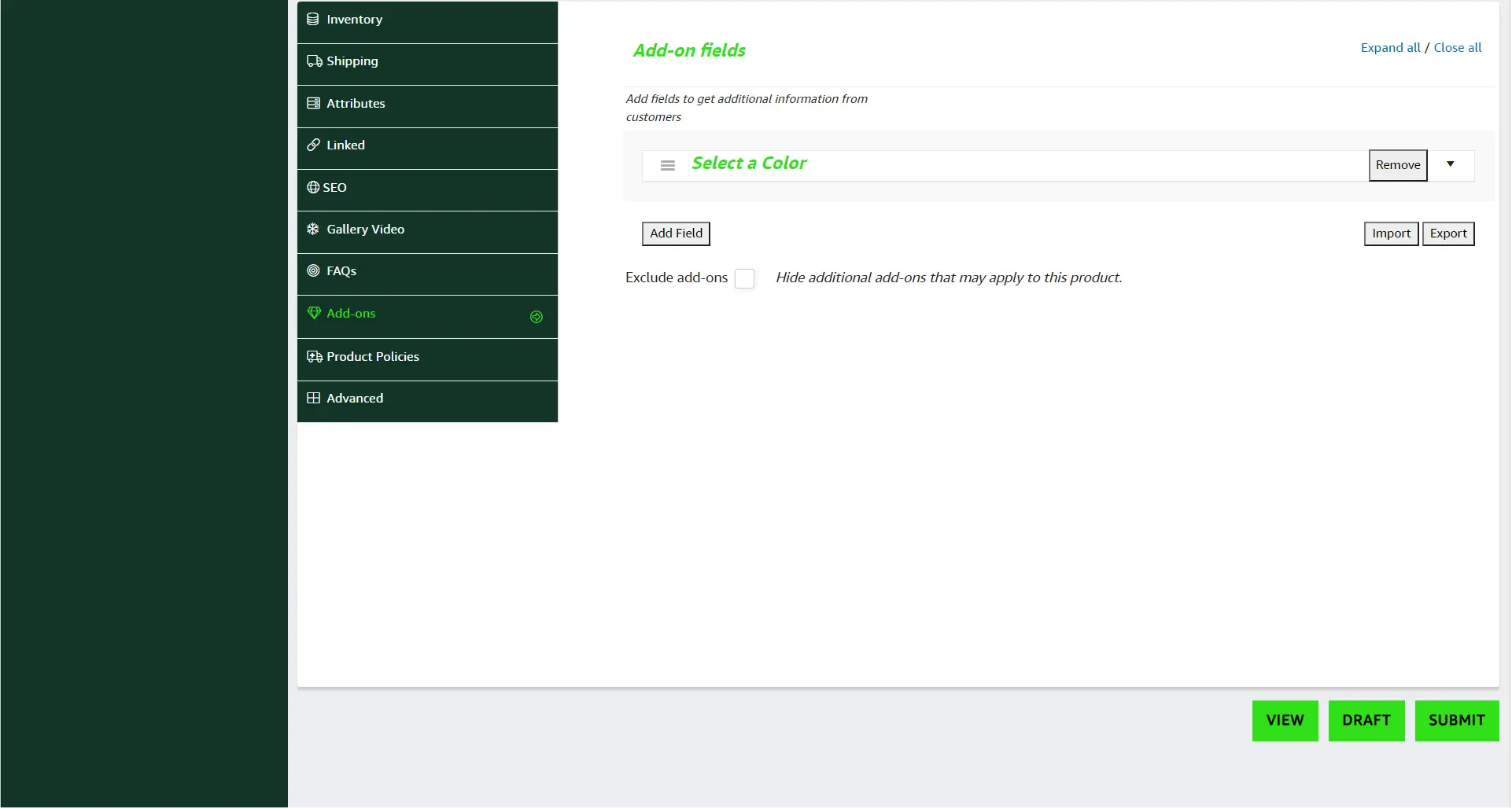
Task: Click the Add-on fields heading
Action: (x=689, y=51)
